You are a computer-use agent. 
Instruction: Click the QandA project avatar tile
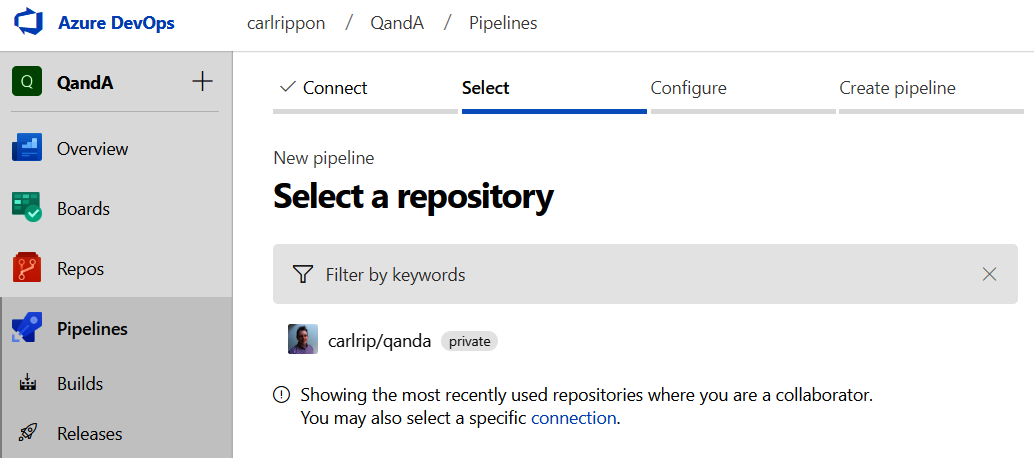[27, 82]
